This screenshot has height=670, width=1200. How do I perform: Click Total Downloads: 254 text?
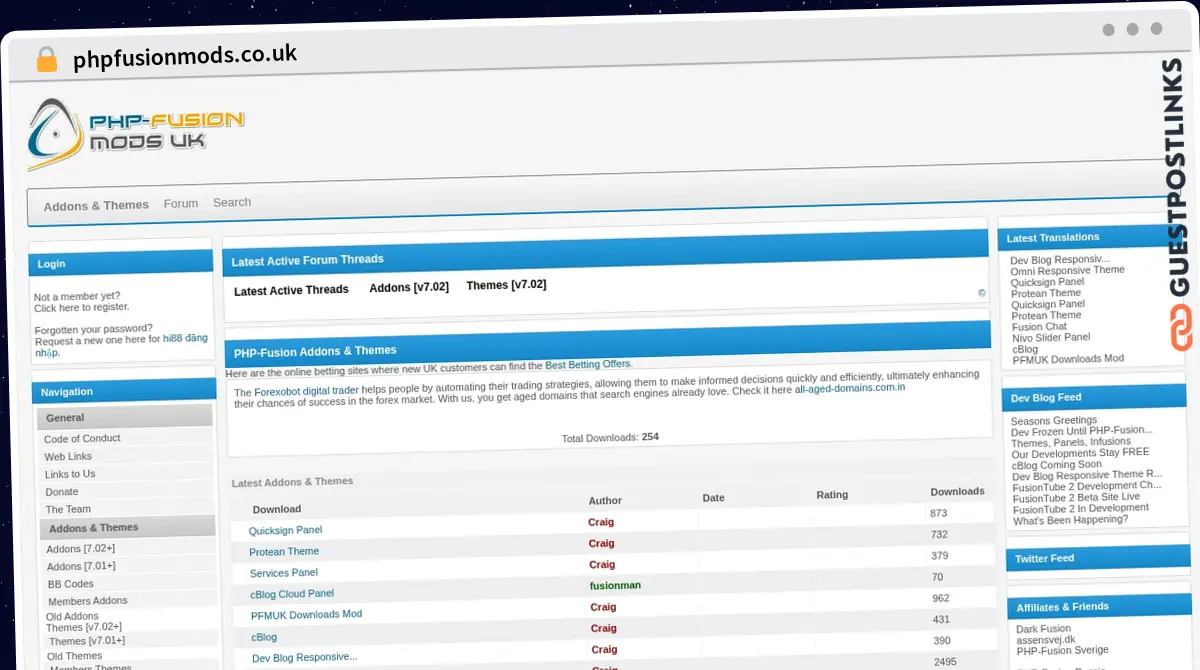[610, 437]
